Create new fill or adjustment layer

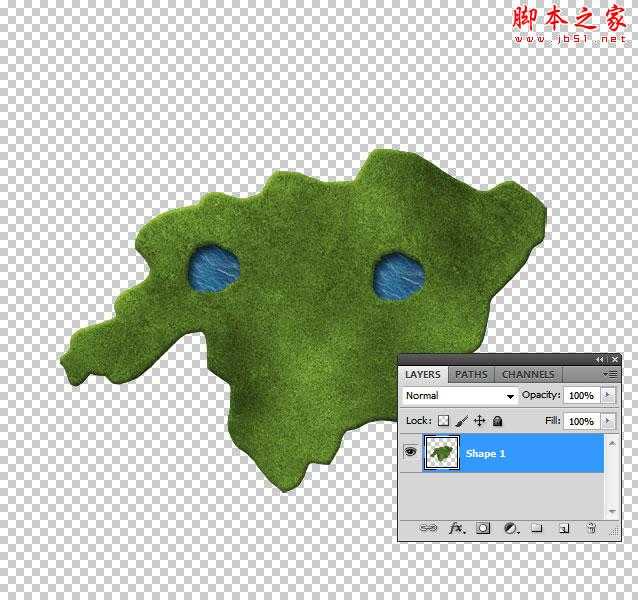coord(510,527)
